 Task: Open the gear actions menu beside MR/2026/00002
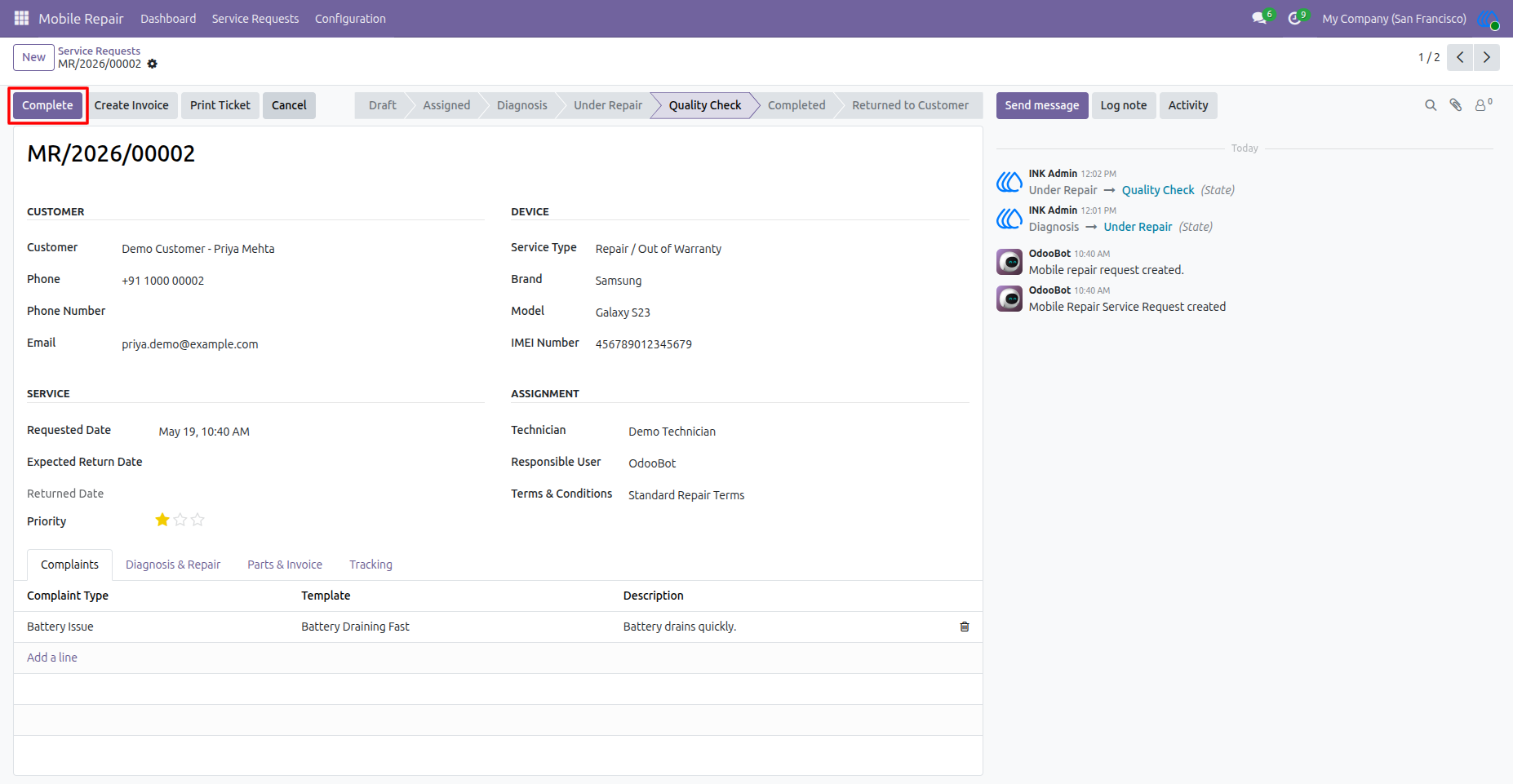[152, 64]
